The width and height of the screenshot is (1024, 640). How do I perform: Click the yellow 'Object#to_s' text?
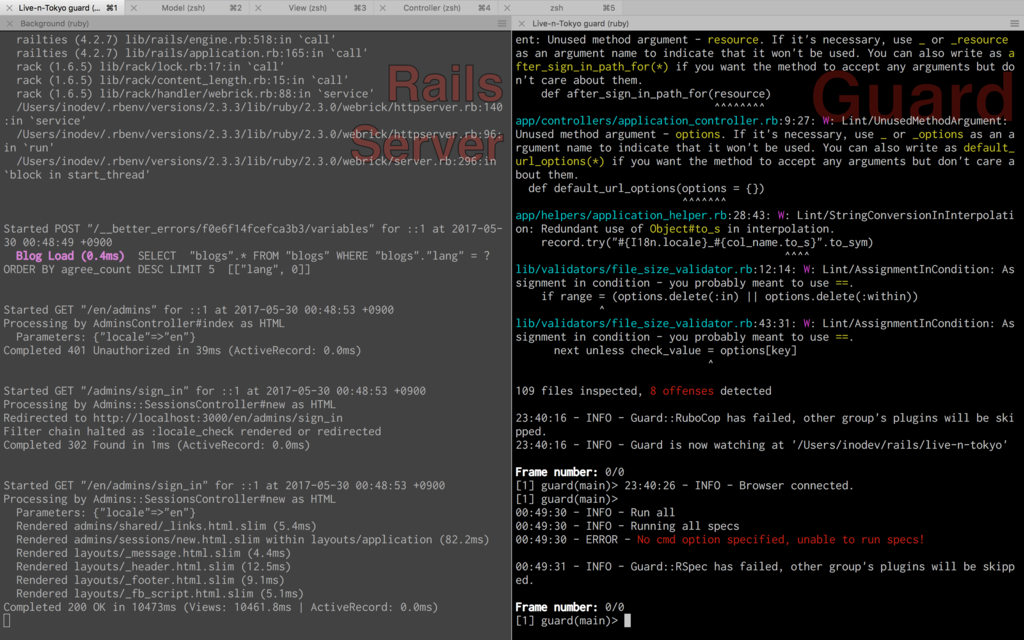(x=684, y=229)
